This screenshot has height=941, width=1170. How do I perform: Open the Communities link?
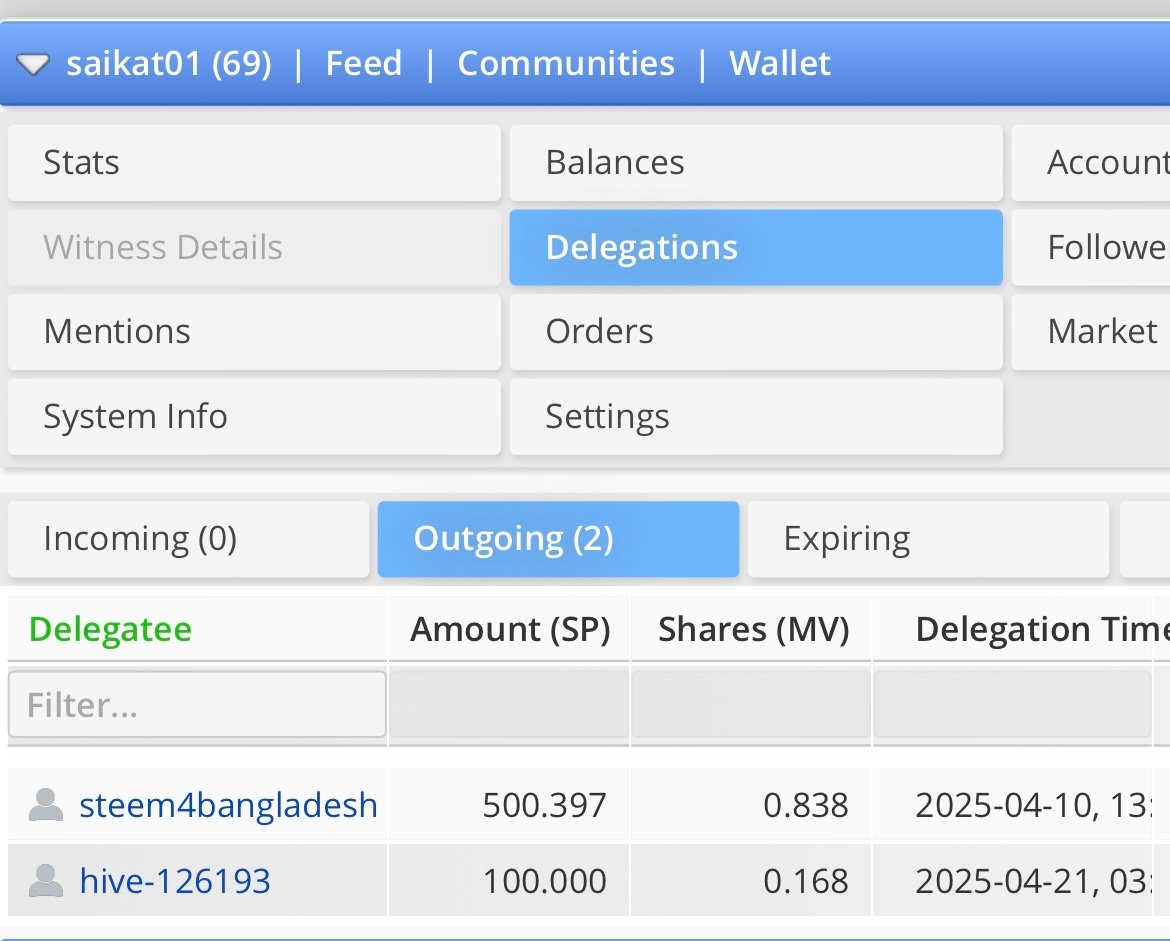pyautogui.click(x=566, y=63)
